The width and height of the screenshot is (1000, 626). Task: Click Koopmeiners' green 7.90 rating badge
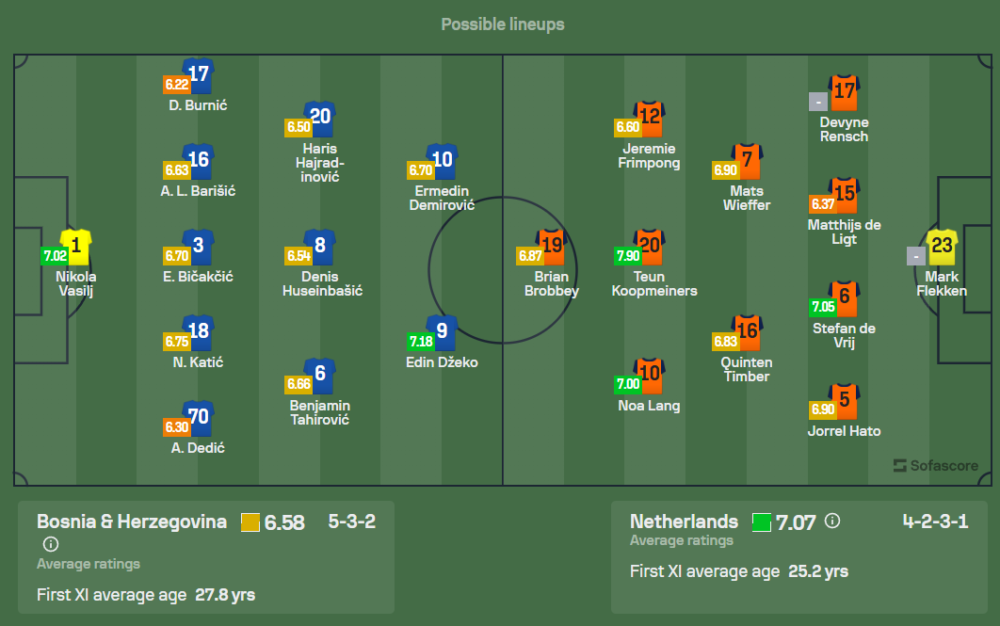[628, 256]
